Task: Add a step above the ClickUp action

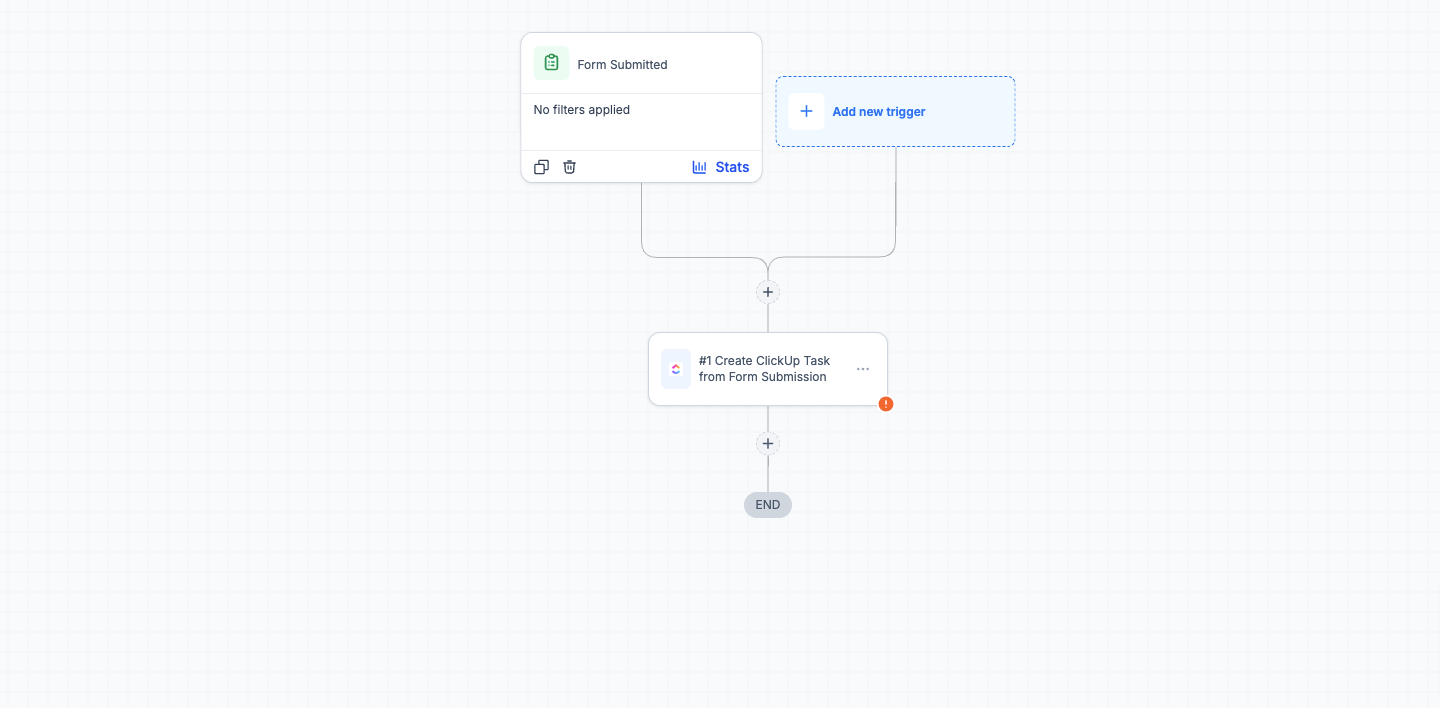Action: [x=768, y=292]
